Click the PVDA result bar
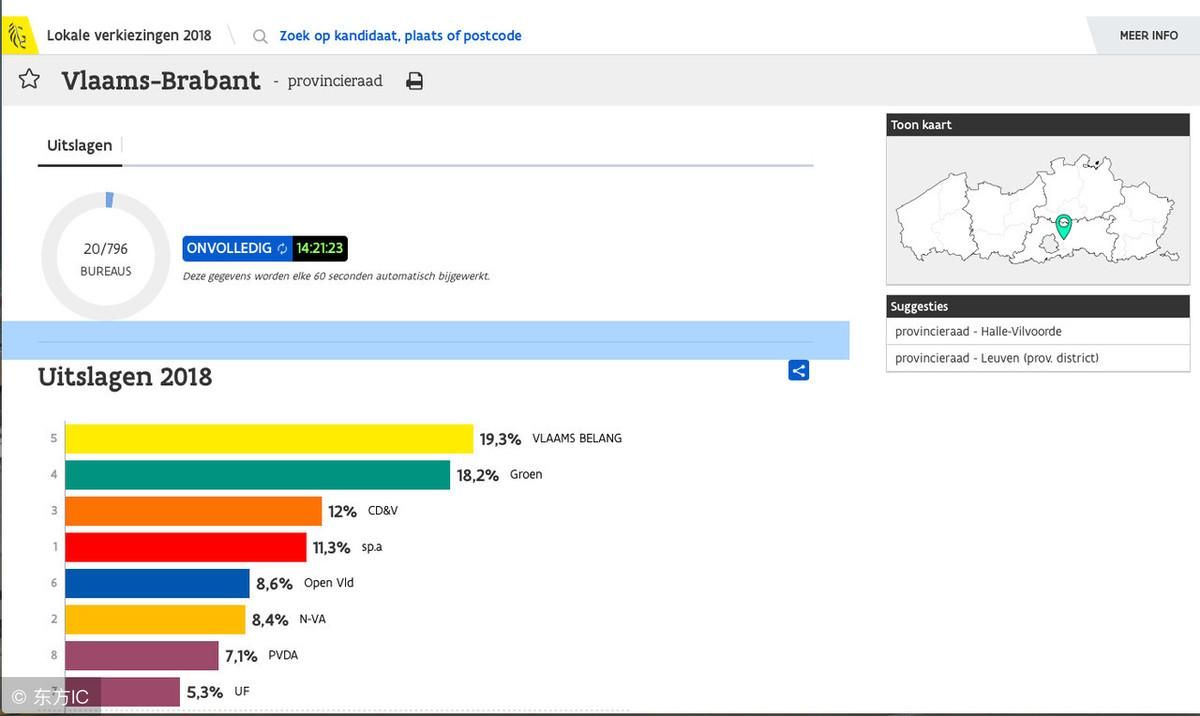 point(142,655)
